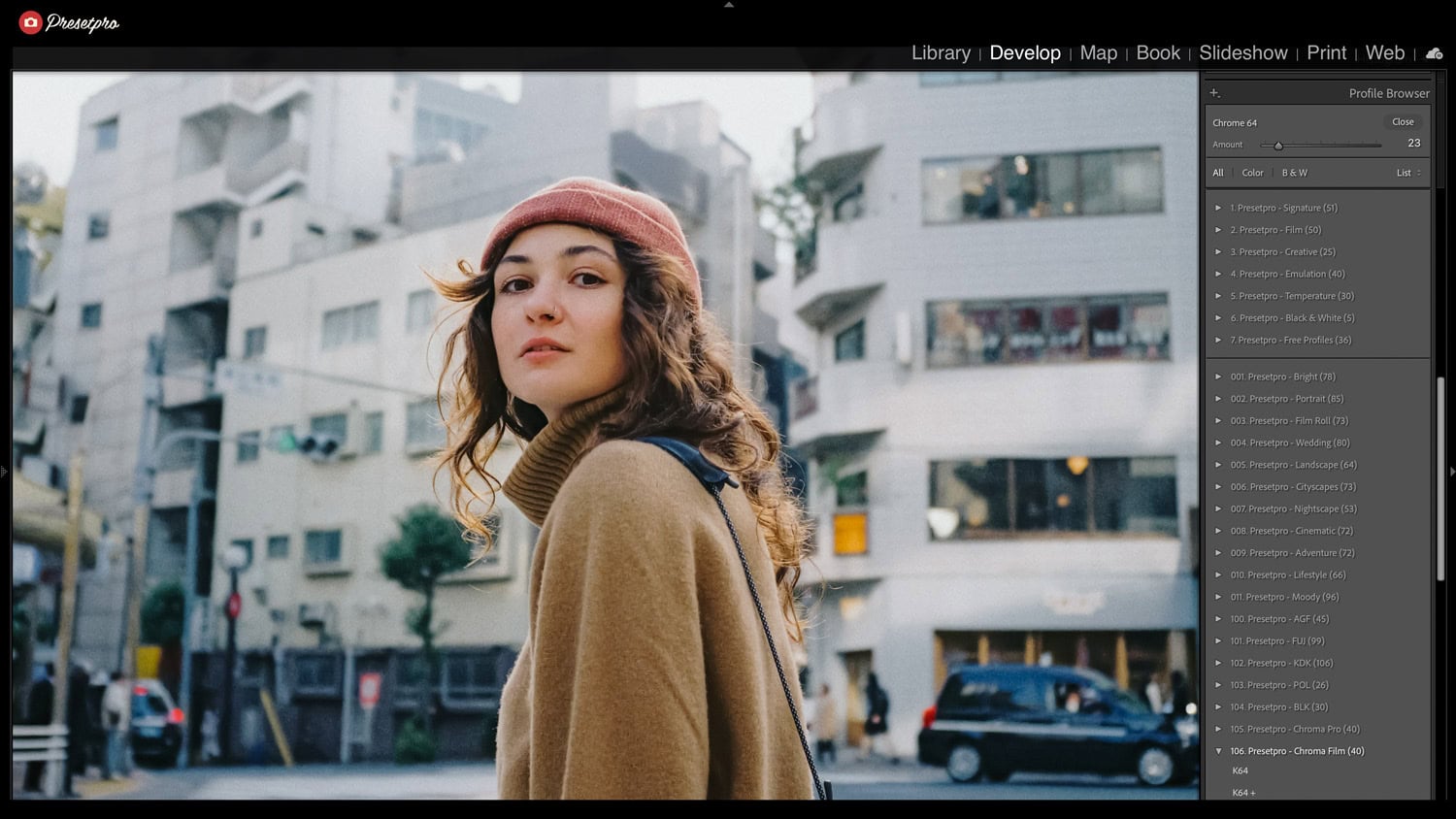This screenshot has height=819, width=1456.
Task: Click the plus icon in Profile Browser header
Action: [x=1214, y=93]
